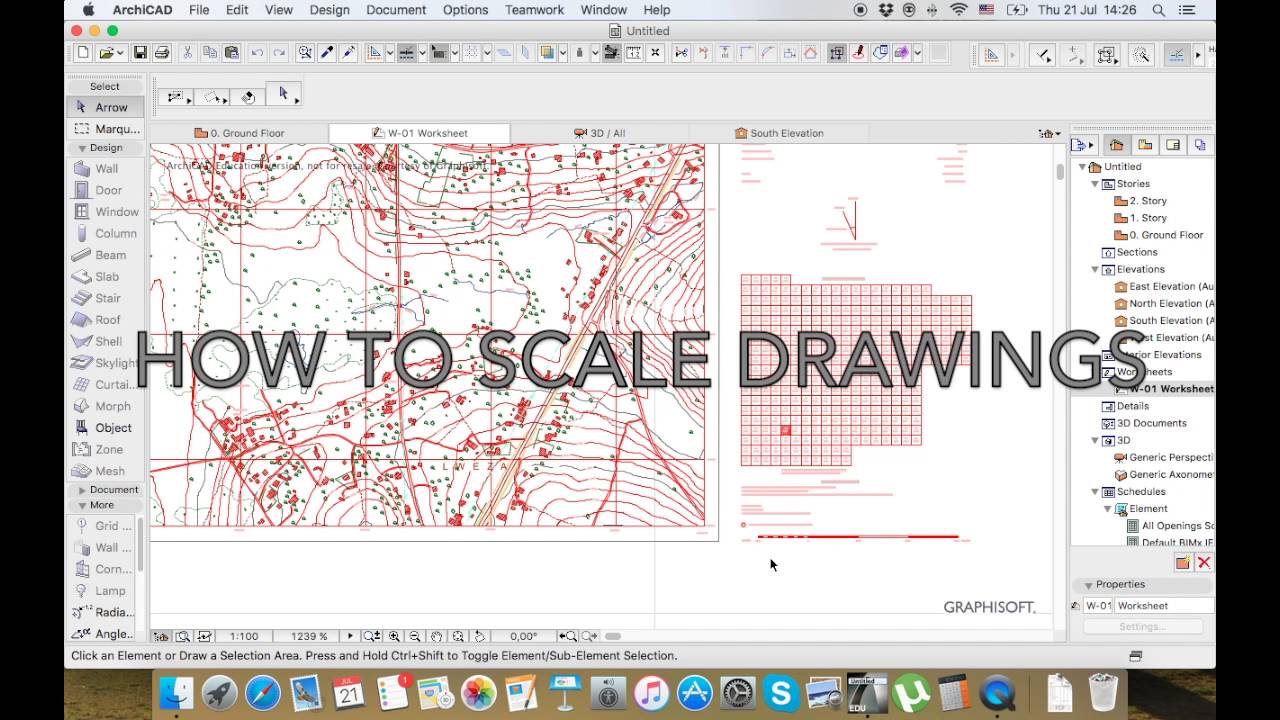Screen dimensions: 1280x720
Task: Click the Cut scissors icon
Action: point(188,53)
